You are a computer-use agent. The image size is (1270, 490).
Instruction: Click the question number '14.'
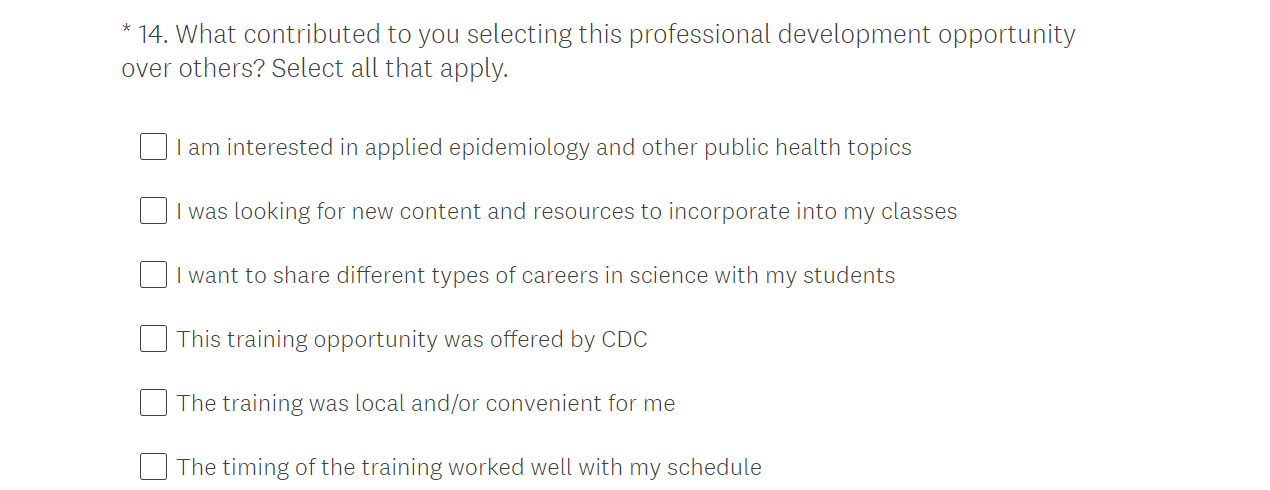click(152, 35)
